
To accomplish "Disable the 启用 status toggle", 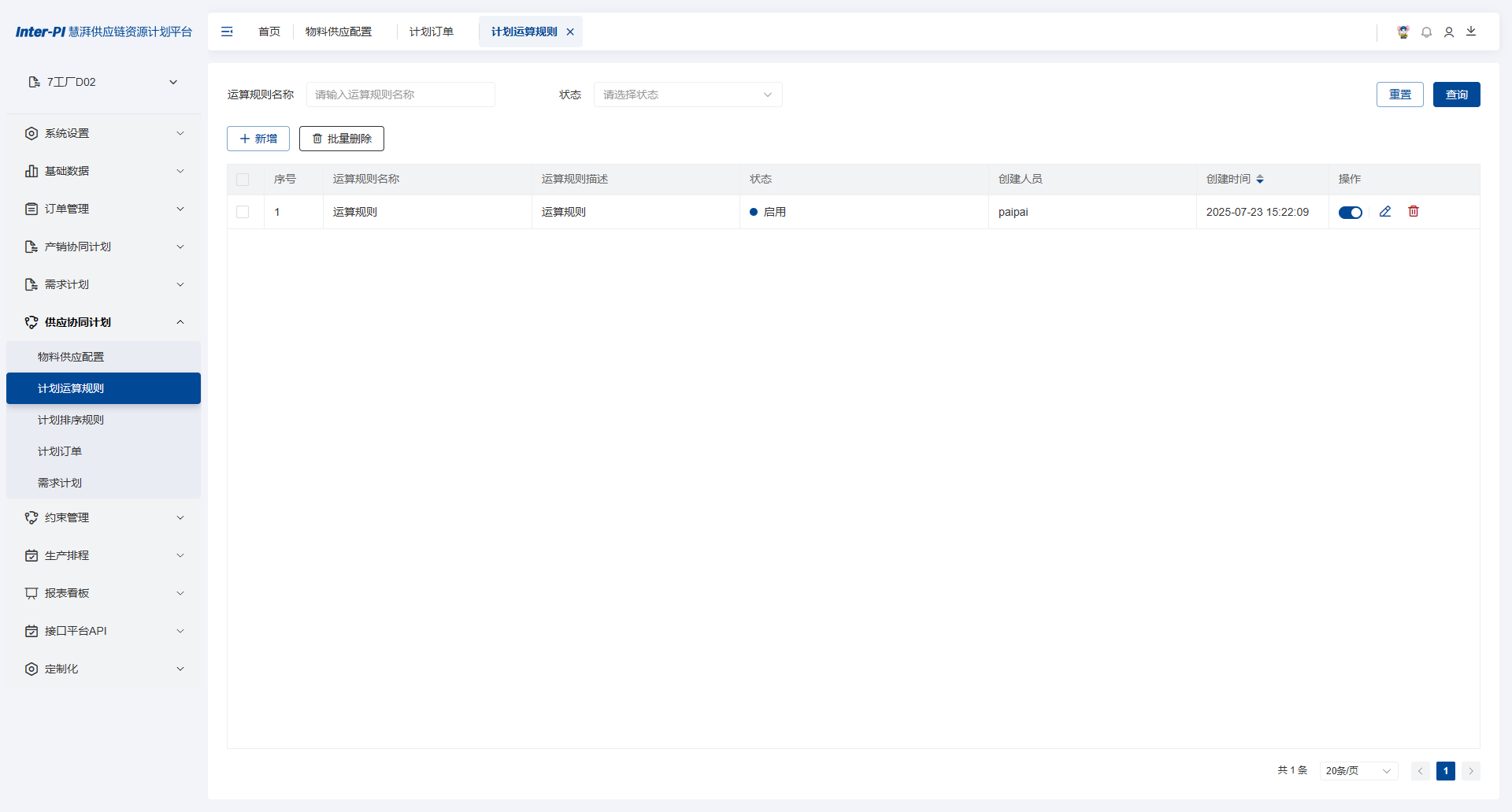I will point(1351,212).
